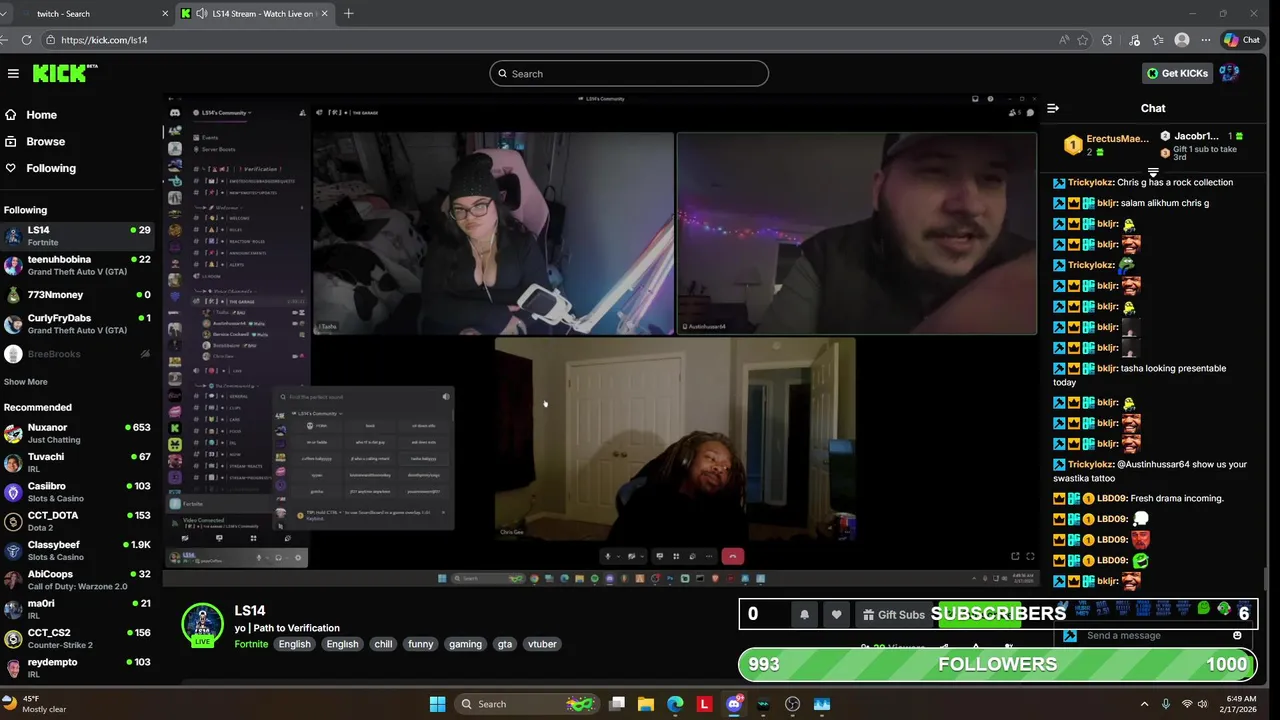
Task: Select the gaming tag
Action: point(465,644)
